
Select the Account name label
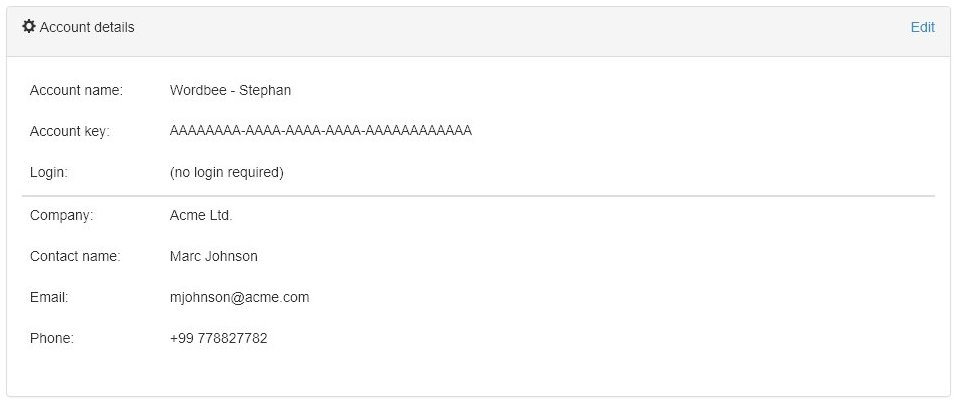pyautogui.click(x=76, y=90)
